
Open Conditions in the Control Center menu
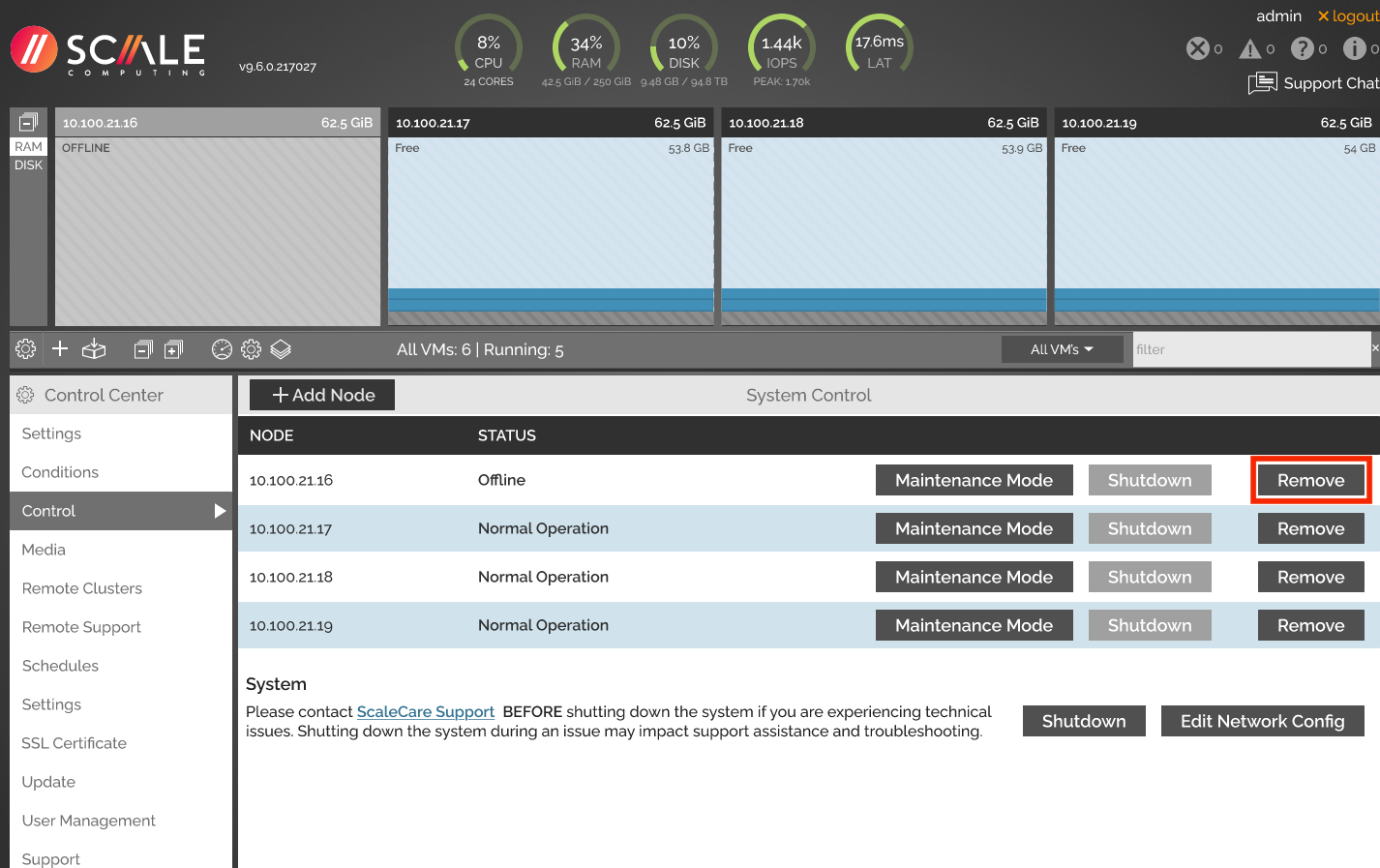tap(121, 472)
